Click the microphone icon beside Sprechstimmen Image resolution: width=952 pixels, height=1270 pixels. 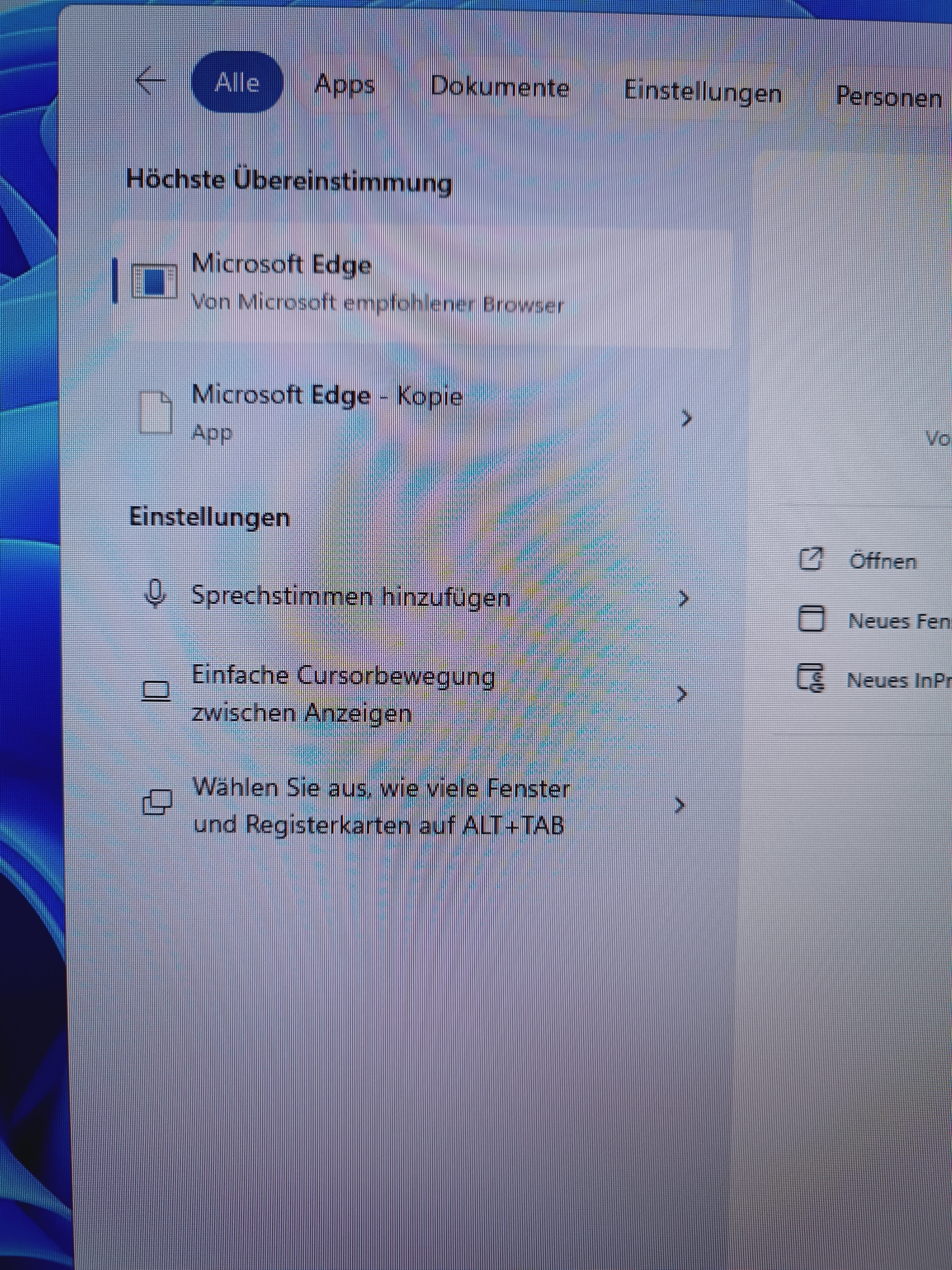155,593
